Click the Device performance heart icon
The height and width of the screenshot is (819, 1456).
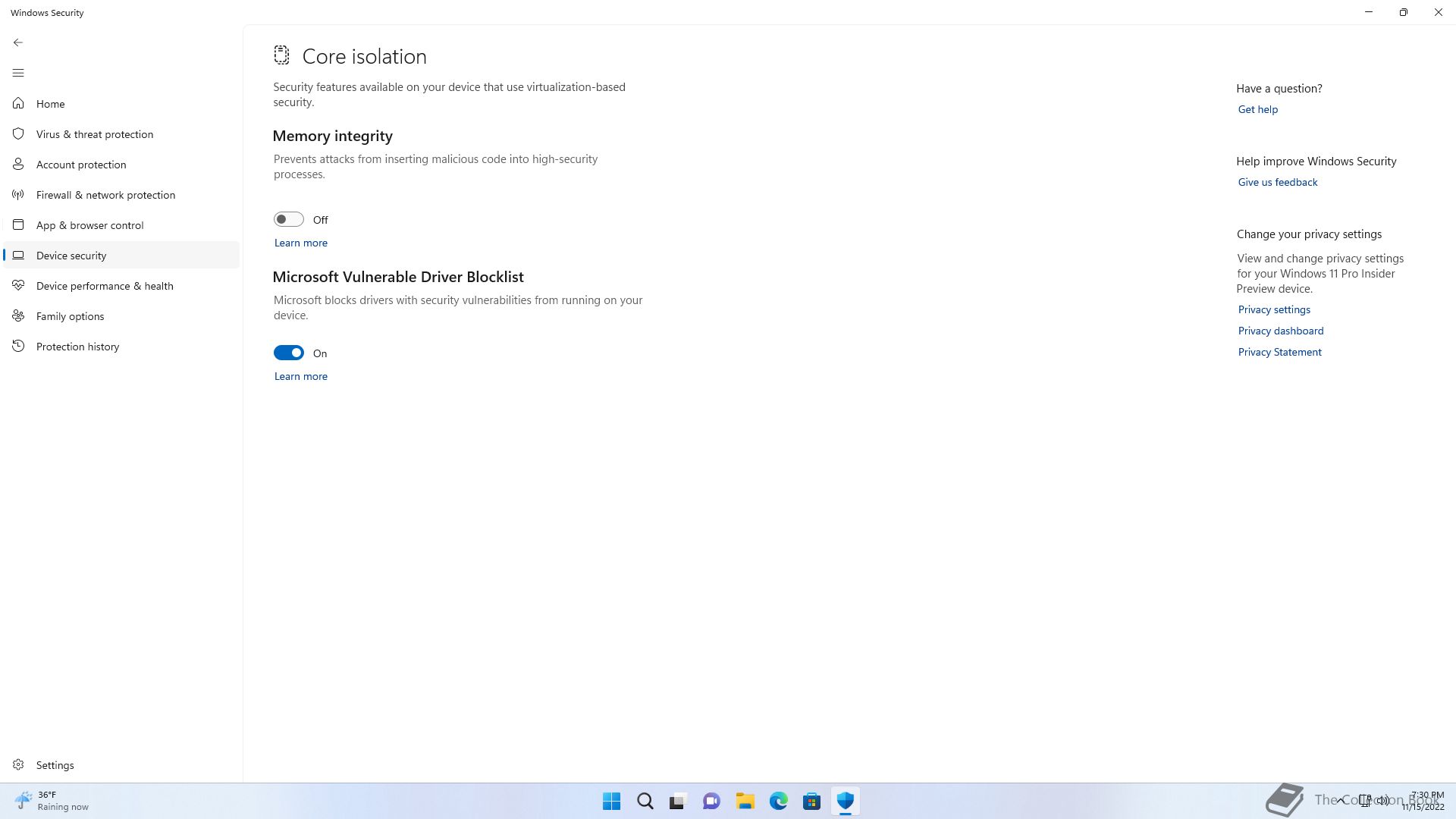[18, 285]
